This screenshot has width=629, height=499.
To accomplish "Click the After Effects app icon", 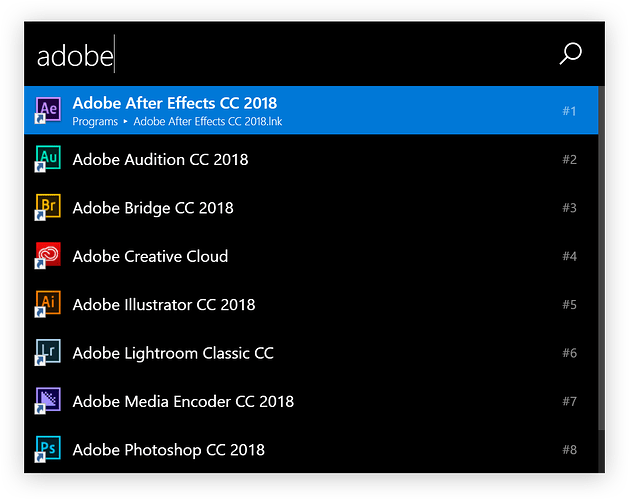I will [x=48, y=110].
